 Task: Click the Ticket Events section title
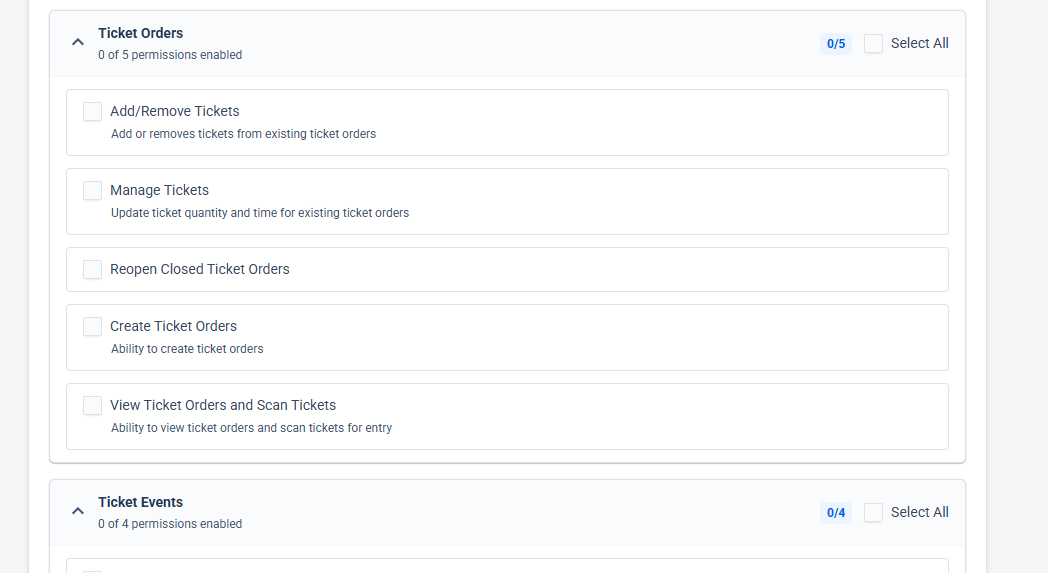(140, 501)
